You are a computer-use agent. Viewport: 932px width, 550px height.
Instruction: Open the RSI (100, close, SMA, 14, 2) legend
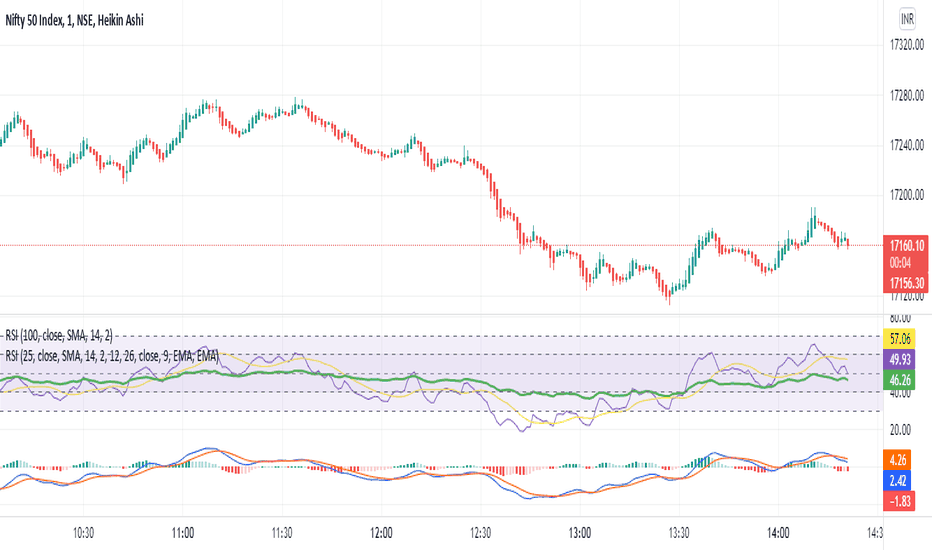pos(59,336)
